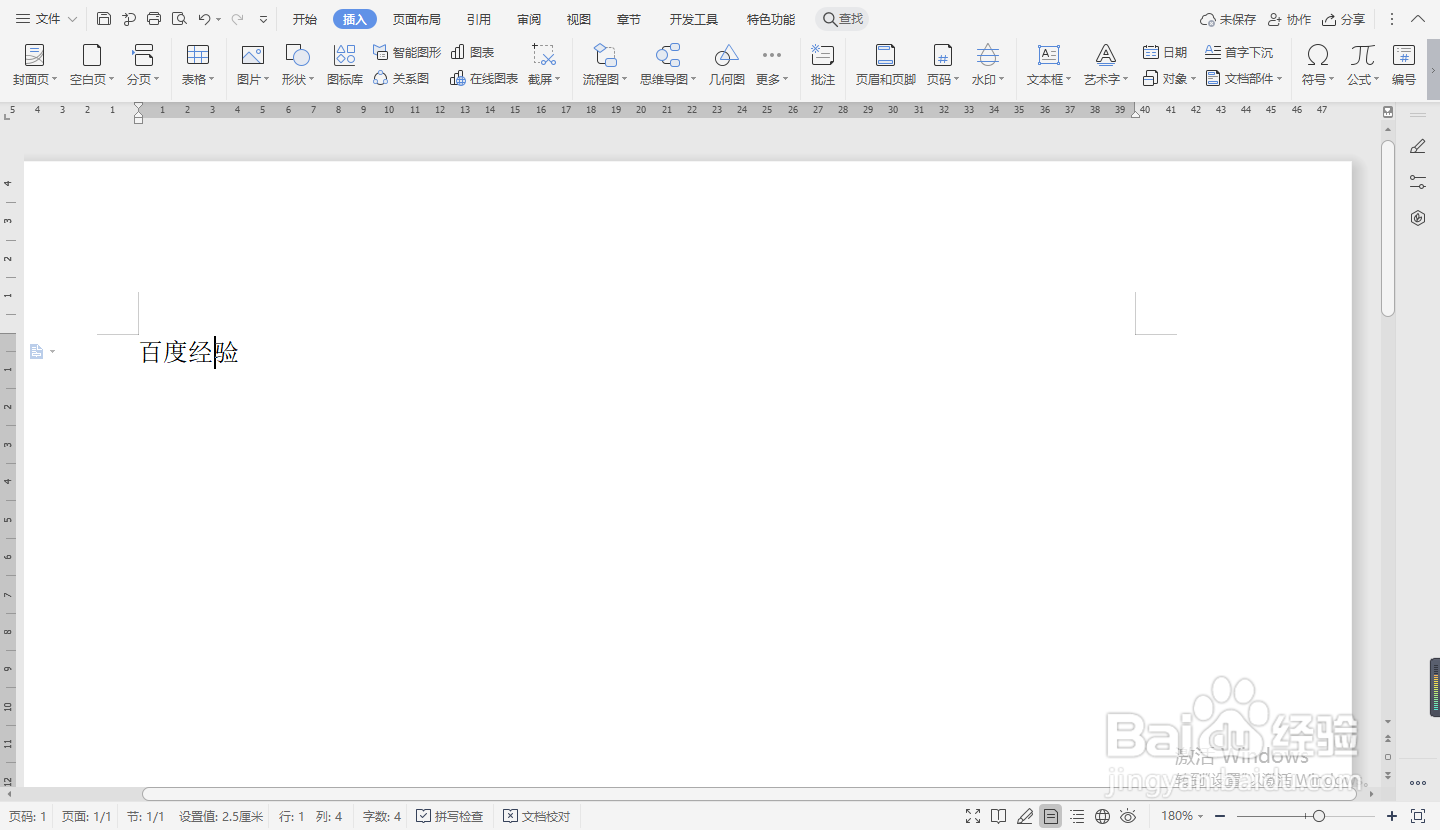Toggle spell check (拼写检查) in status bar
The image size is (1440, 830).
pyautogui.click(x=450, y=817)
